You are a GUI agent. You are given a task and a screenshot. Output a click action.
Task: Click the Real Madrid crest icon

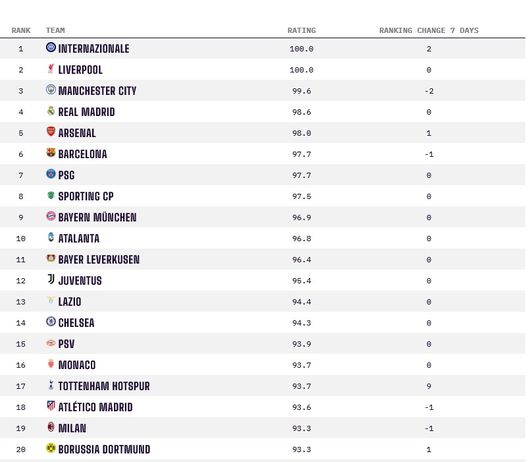(51, 111)
